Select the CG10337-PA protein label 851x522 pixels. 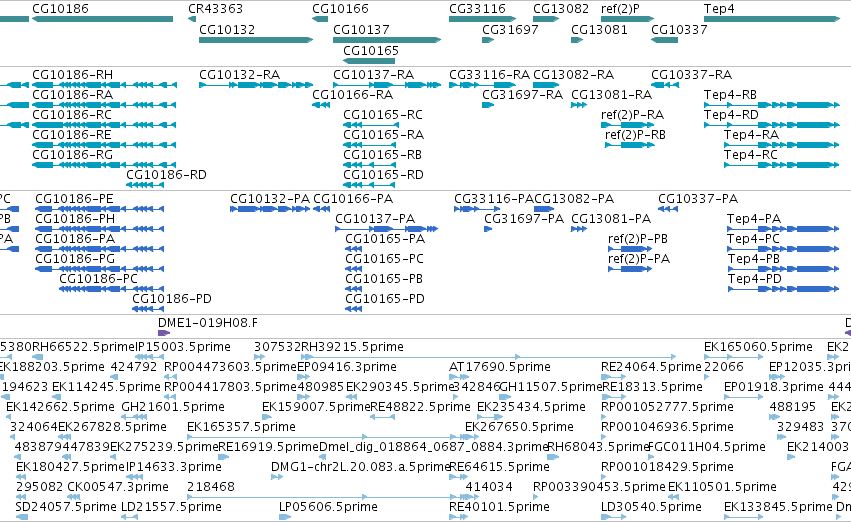(x=698, y=199)
